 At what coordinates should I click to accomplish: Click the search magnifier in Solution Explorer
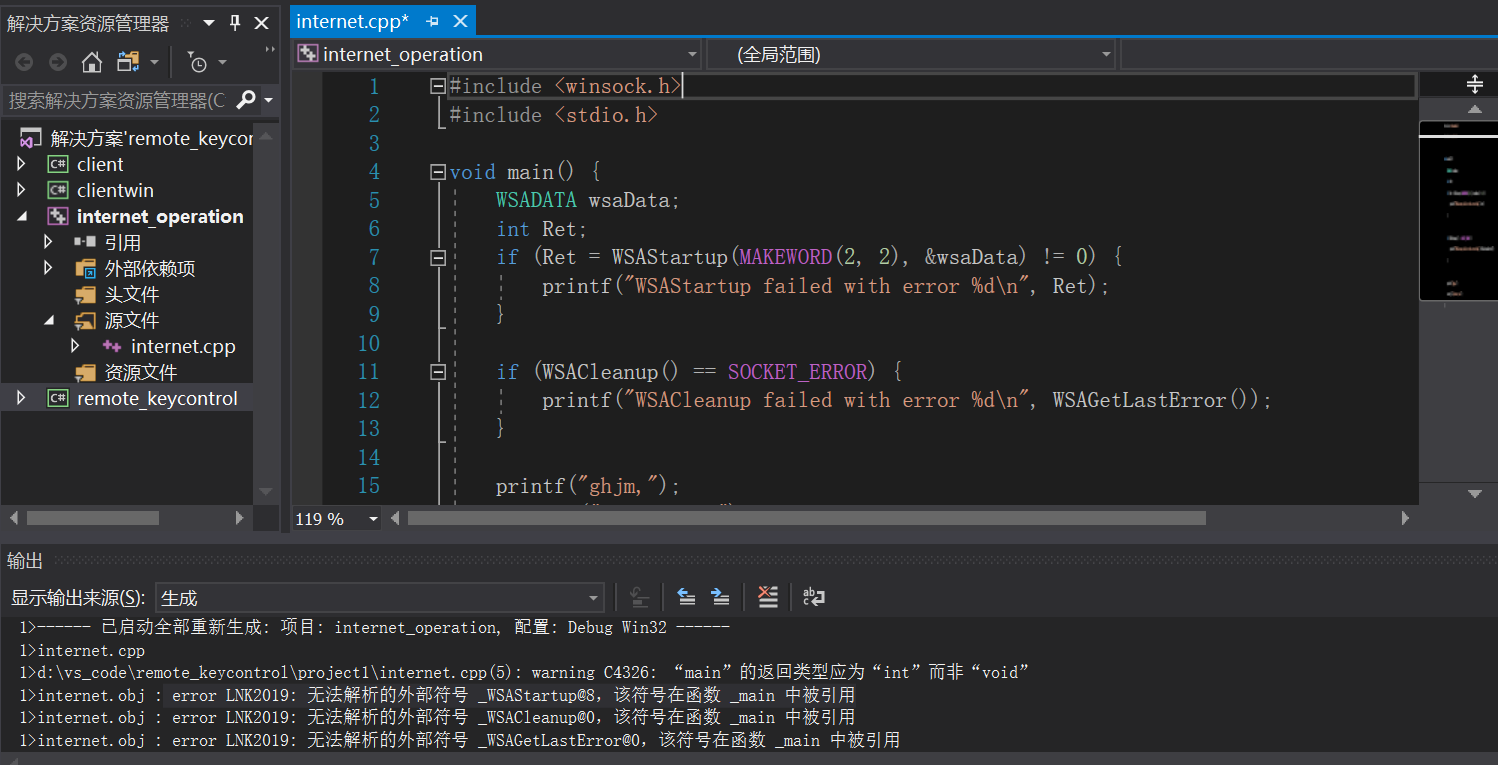(245, 100)
